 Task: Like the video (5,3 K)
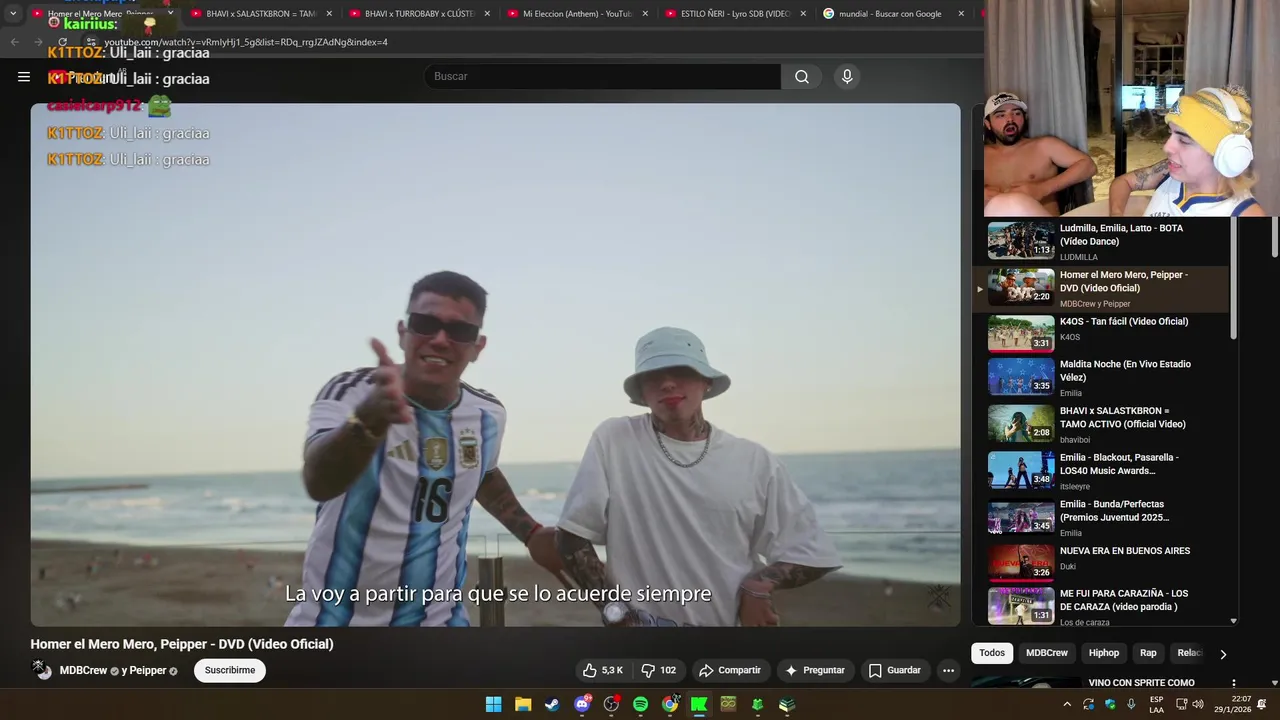604,670
